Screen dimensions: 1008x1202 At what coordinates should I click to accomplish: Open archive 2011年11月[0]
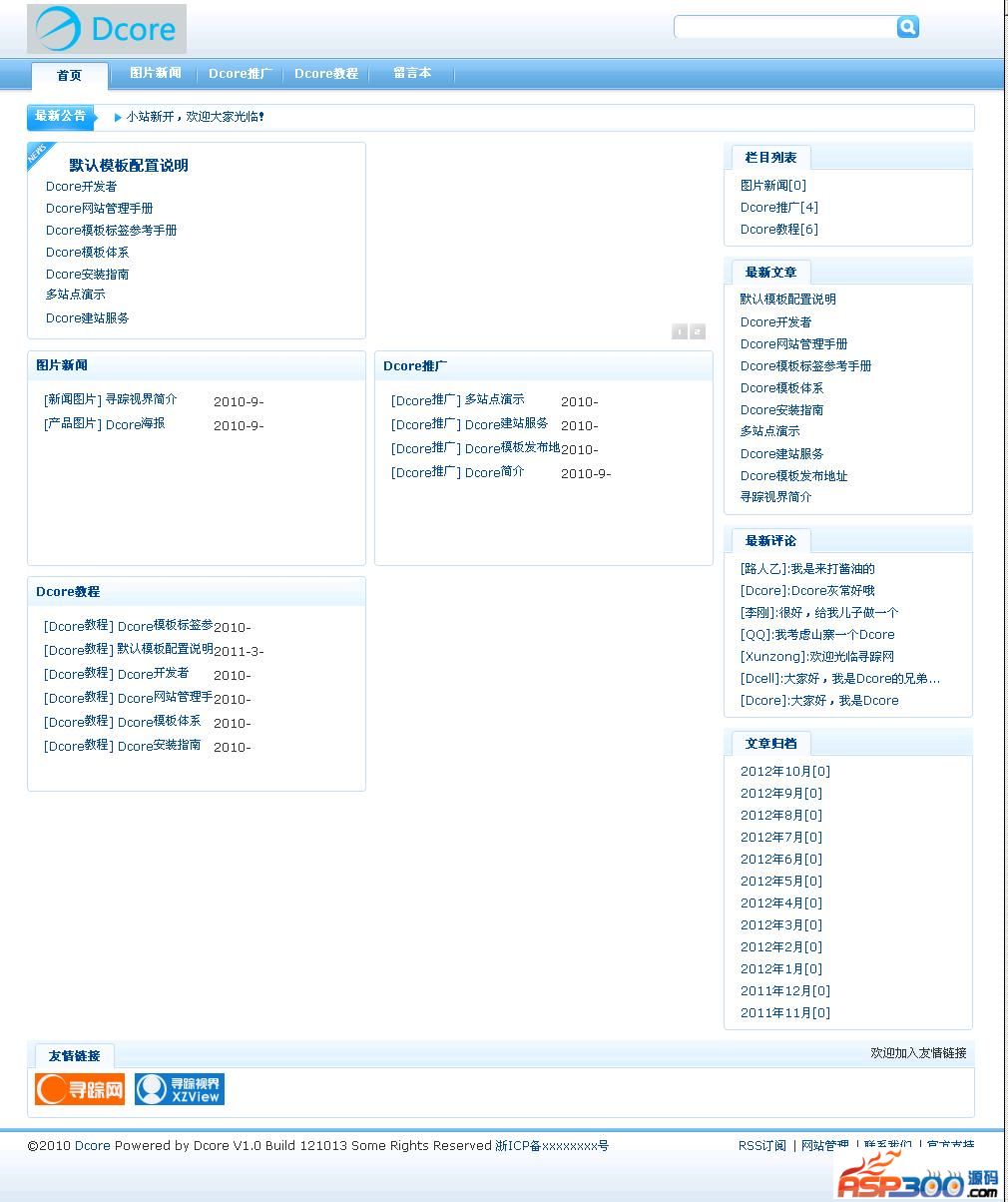(x=785, y=1013)
